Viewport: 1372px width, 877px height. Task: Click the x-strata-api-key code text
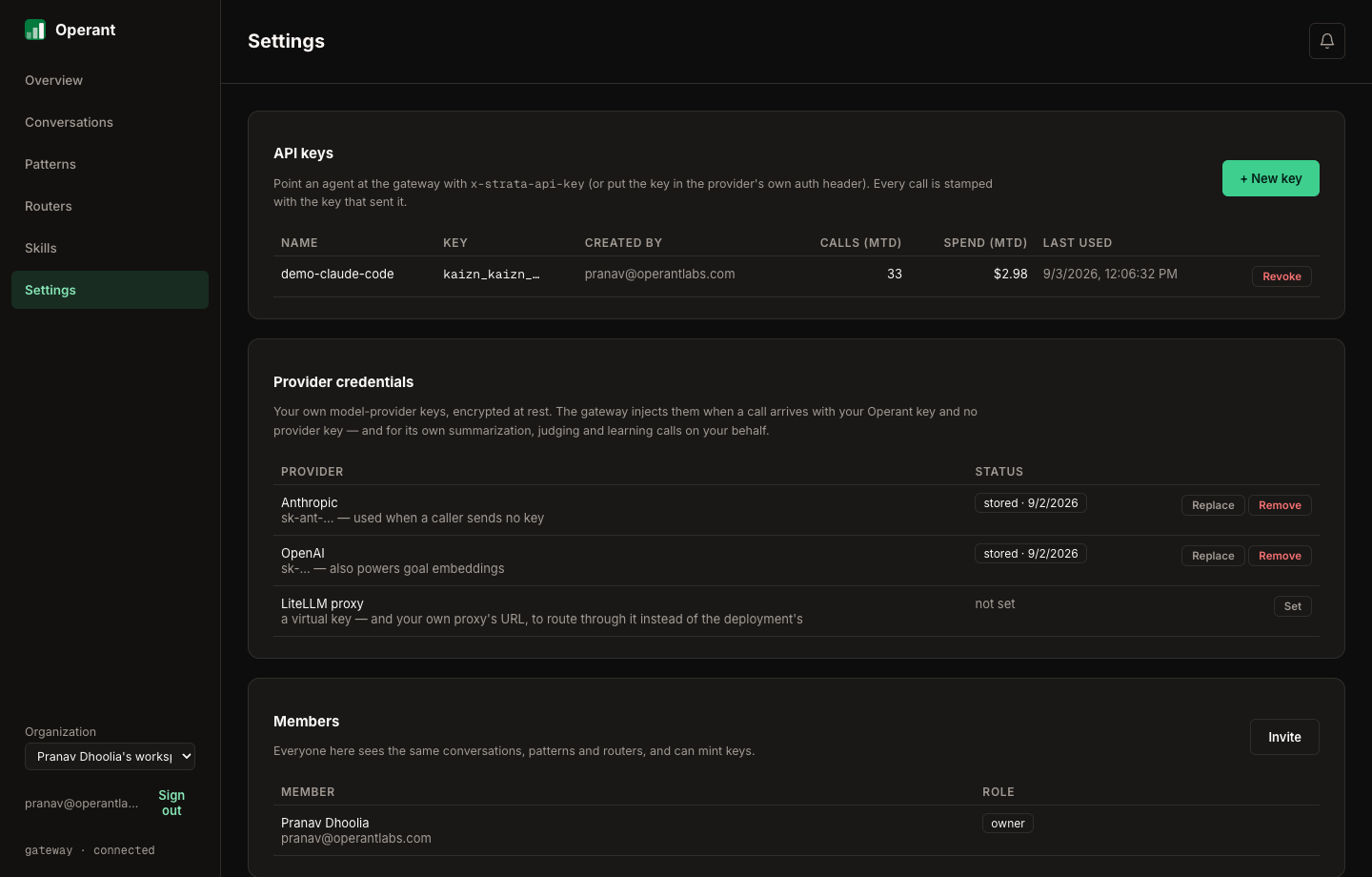pos(527,184)
